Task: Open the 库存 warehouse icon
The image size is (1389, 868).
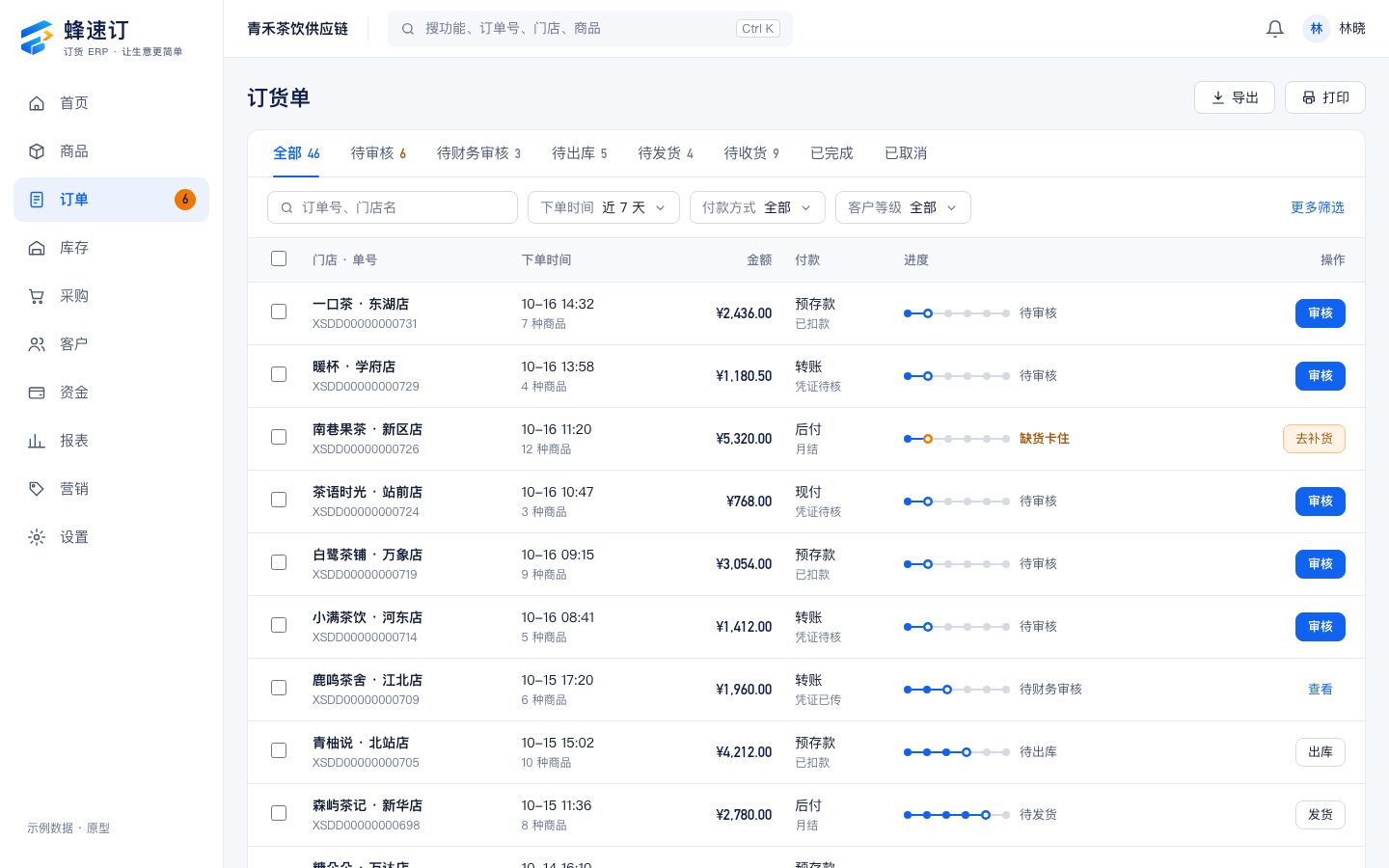Action: 37,248
